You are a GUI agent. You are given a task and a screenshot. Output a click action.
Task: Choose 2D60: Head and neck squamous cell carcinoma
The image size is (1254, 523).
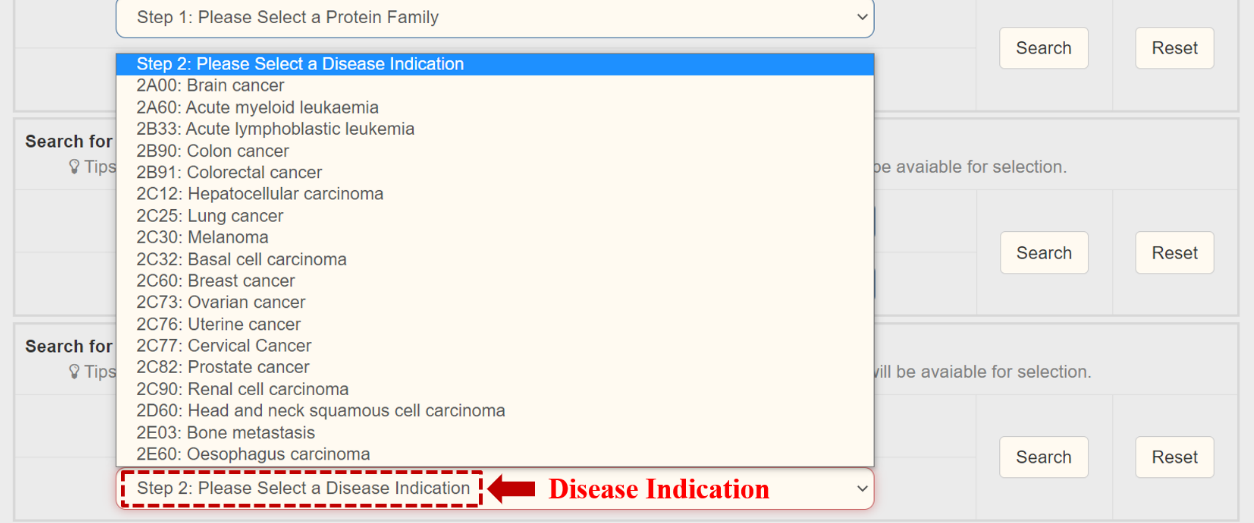pos(321,410)
